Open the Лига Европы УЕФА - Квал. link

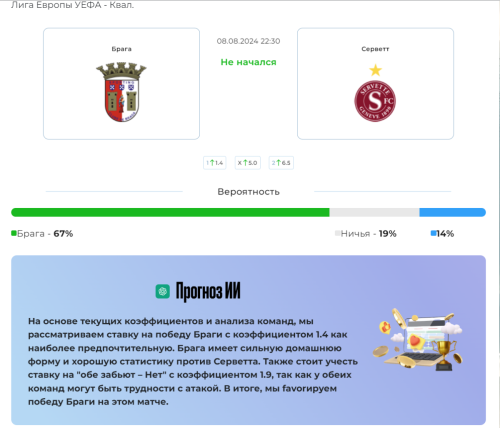(72, 5)
